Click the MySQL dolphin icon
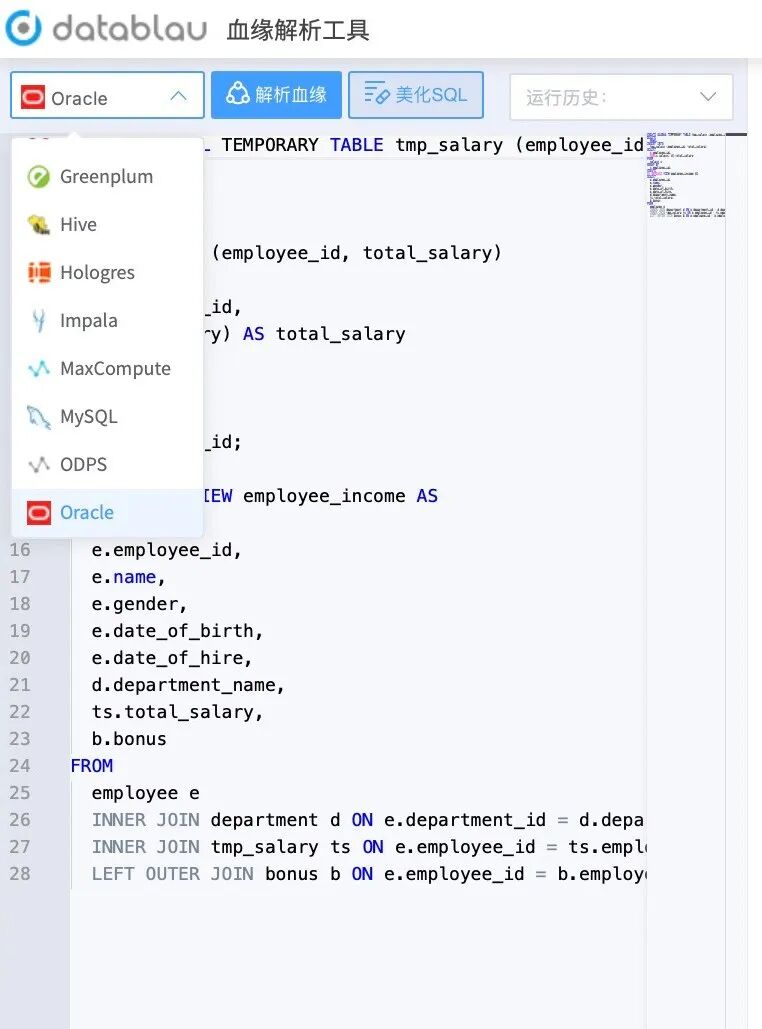Image resolution: width=762 pixels, height=1029 pixels. click(39, 417)
